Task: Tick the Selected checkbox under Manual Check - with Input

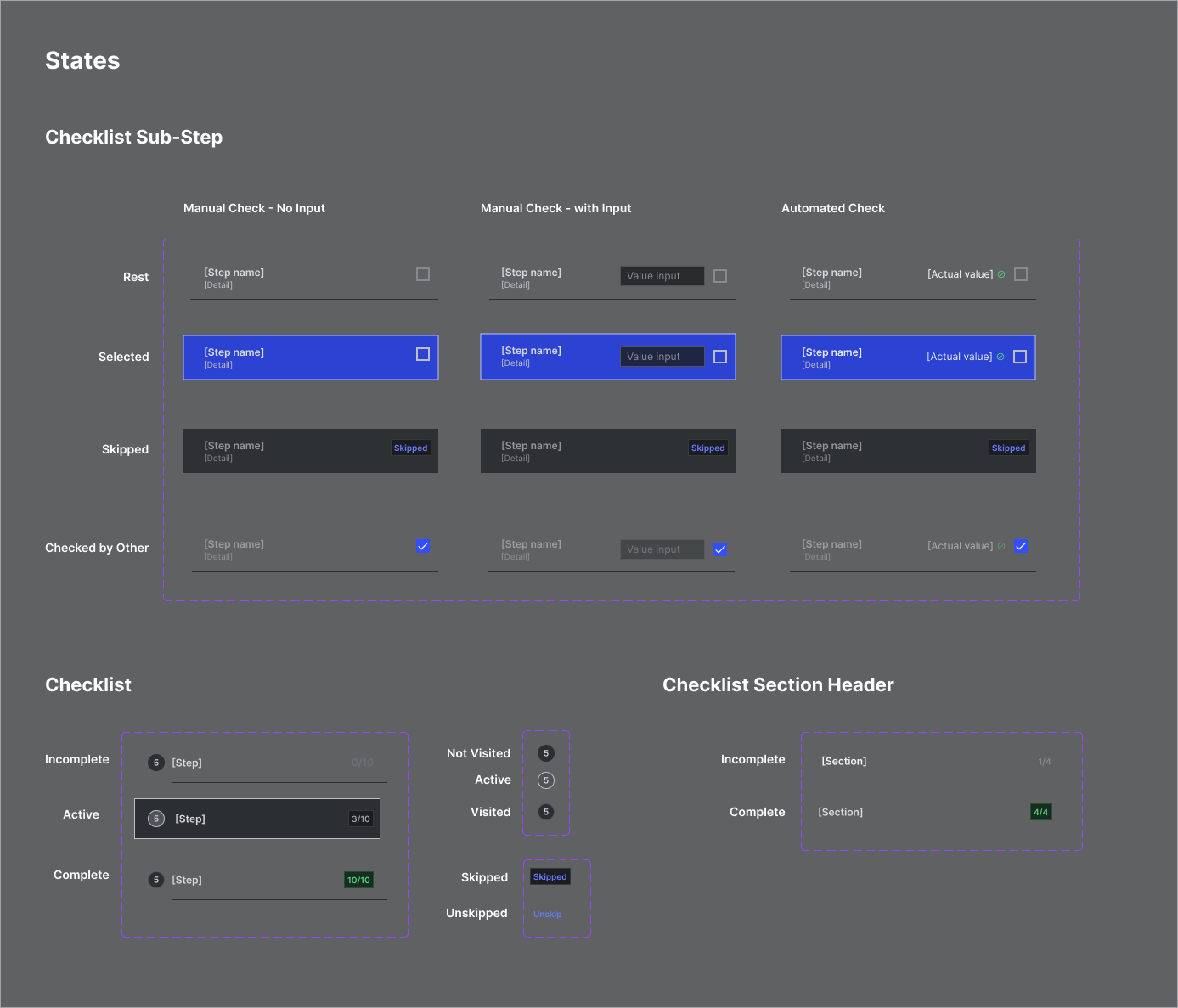Action: coord(720,357)
